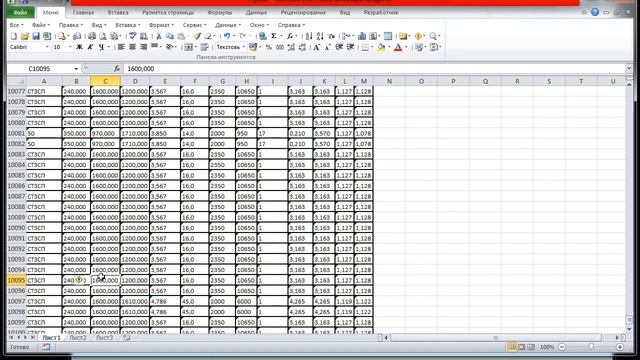Click the New workbook icon

coord(13,36)
